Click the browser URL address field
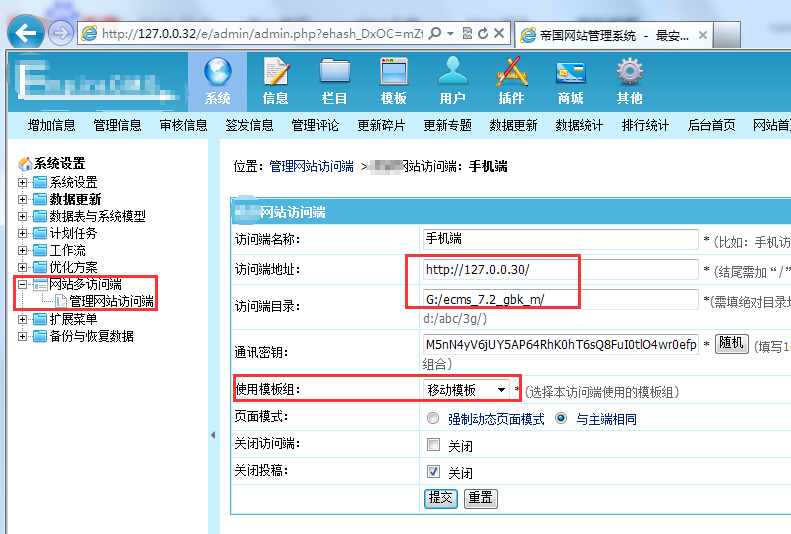The height and width of the screenshot is (534, 791). (x=262, y=34)
